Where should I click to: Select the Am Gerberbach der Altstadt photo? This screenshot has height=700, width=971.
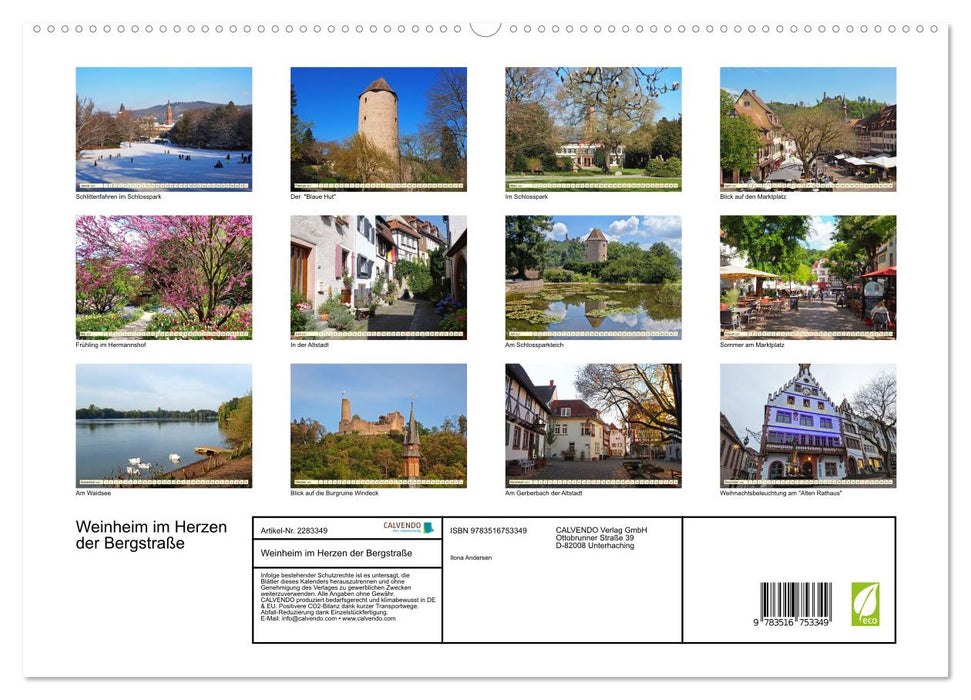[593, 426]
